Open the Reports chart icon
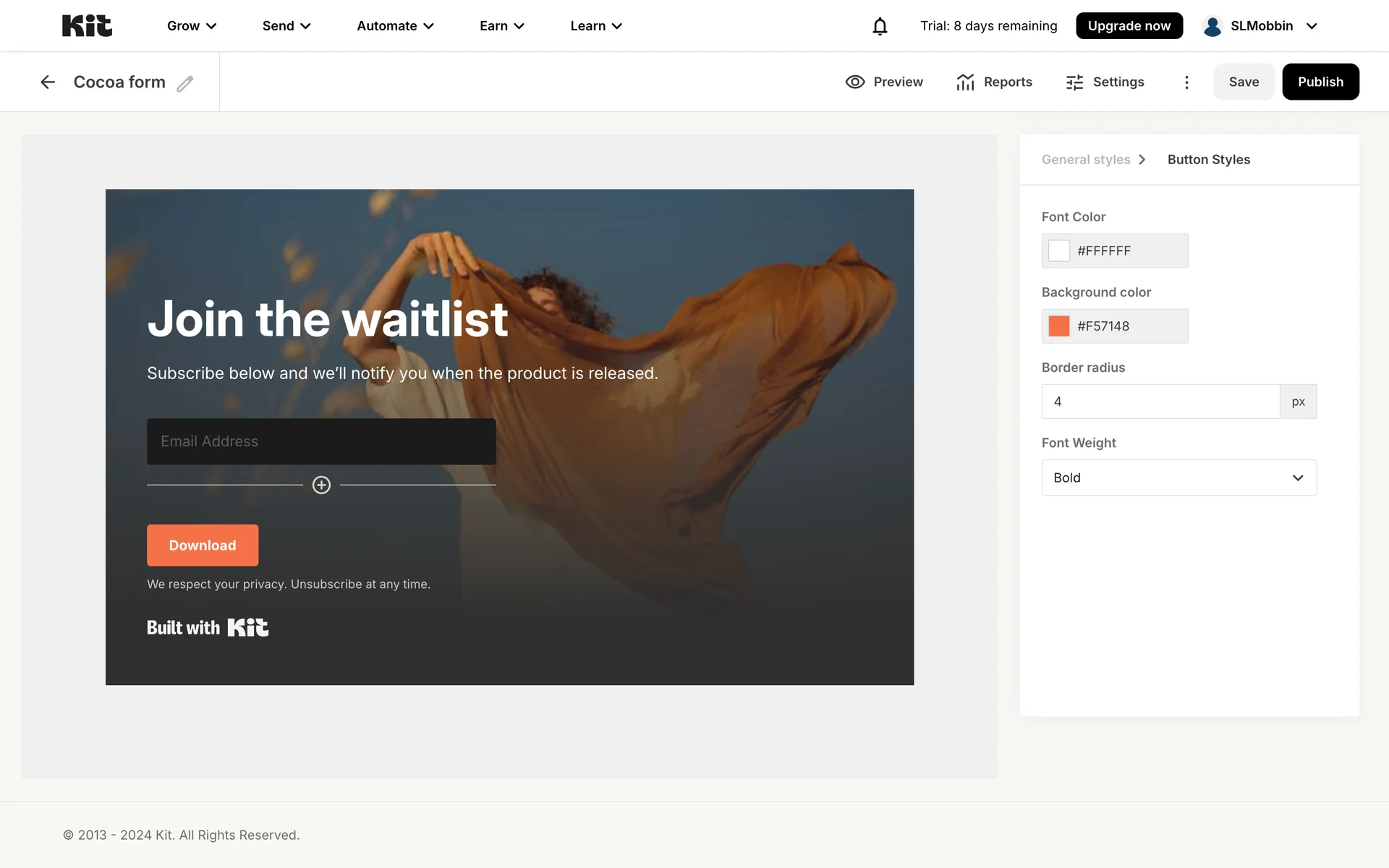This screenshot has height=868, width=1389. coord(965,82)
